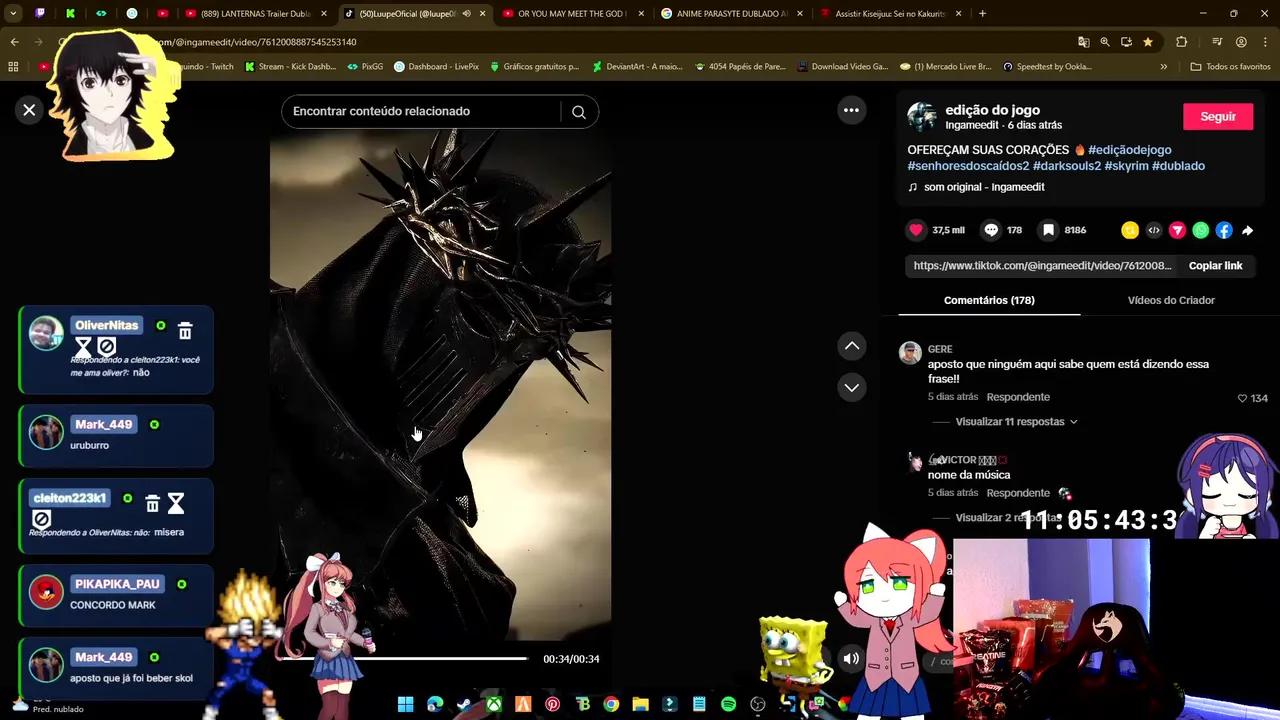Open the Todos os favoritos folder
1280x720 pixels.
point(1230,67)
